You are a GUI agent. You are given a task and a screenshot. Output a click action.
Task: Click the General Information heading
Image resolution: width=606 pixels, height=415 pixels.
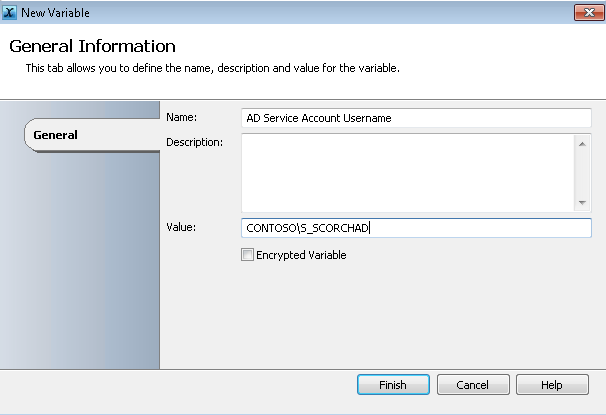92,46
